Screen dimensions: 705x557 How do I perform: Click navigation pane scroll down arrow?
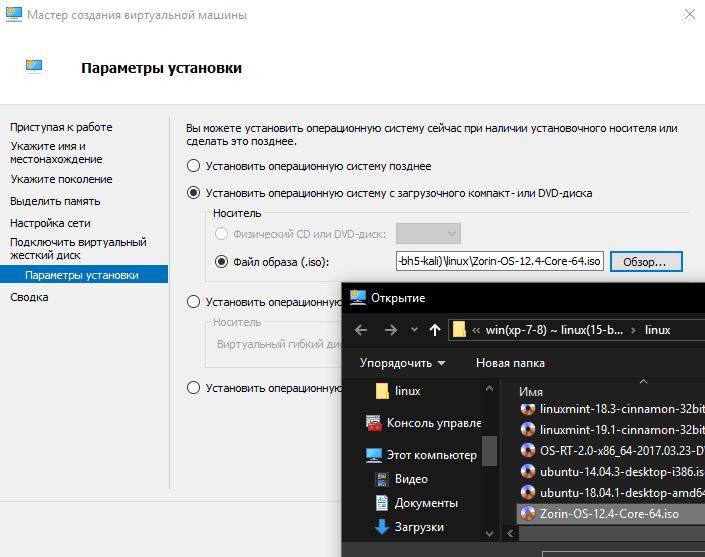(x=489, y=534)
